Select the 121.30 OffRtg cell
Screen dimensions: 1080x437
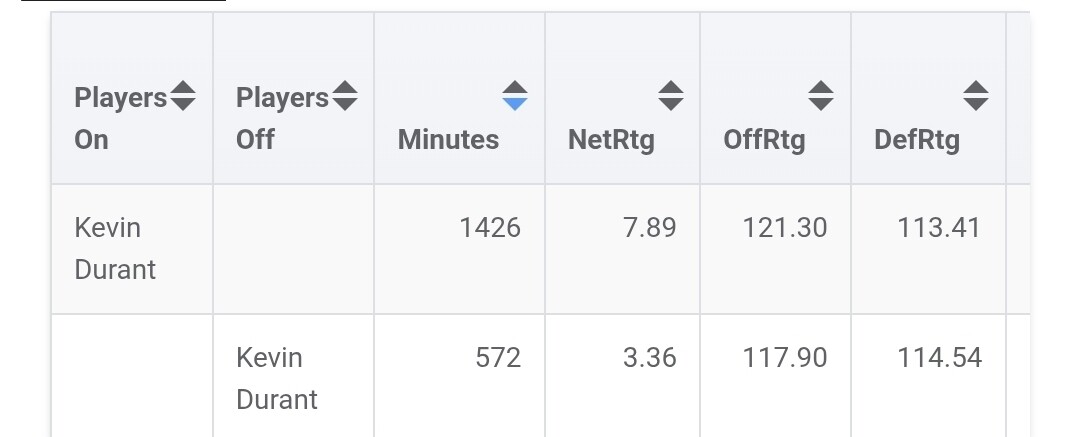pyautogui.click(x=785, y=228)
